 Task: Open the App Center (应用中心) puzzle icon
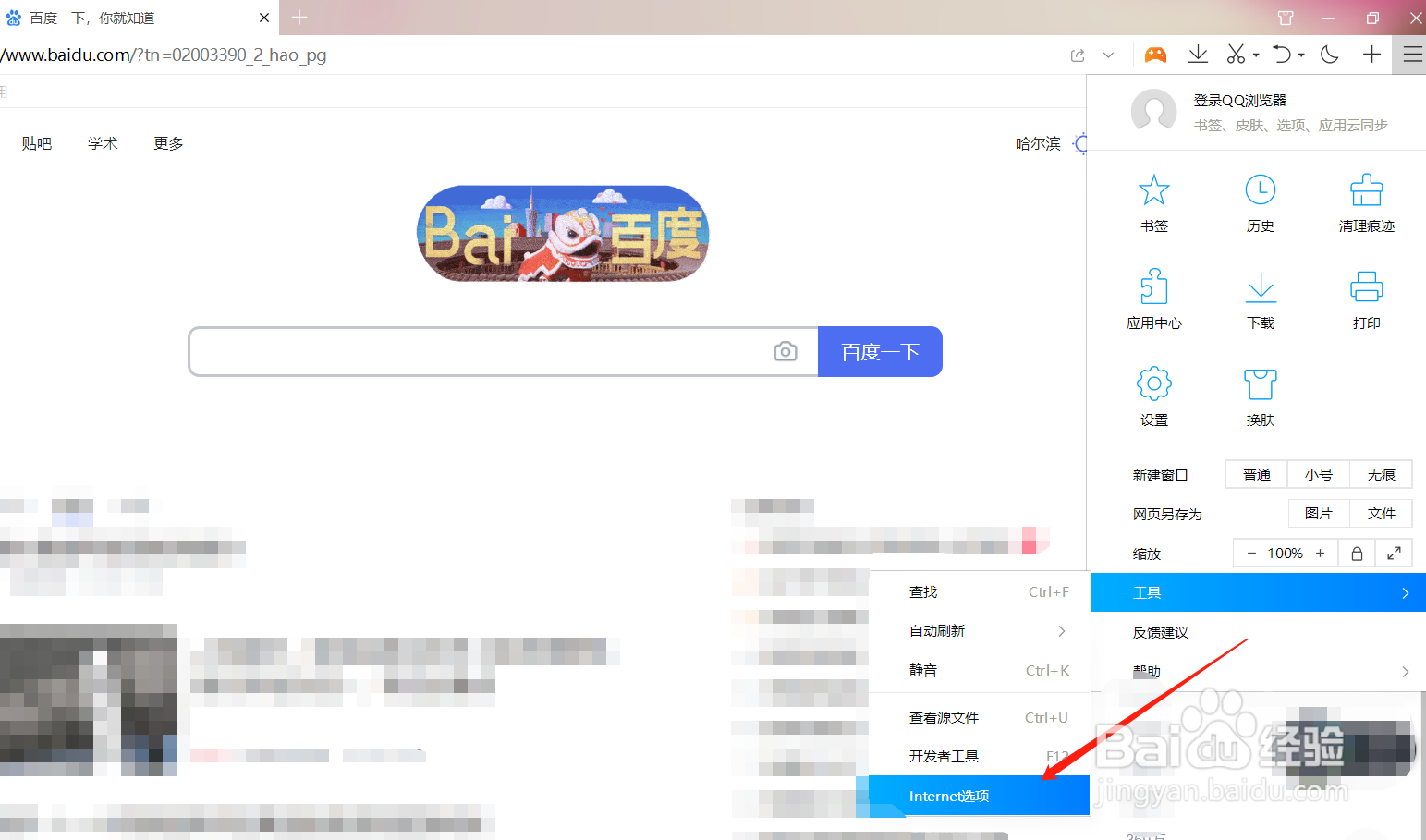click(1153, 286)
